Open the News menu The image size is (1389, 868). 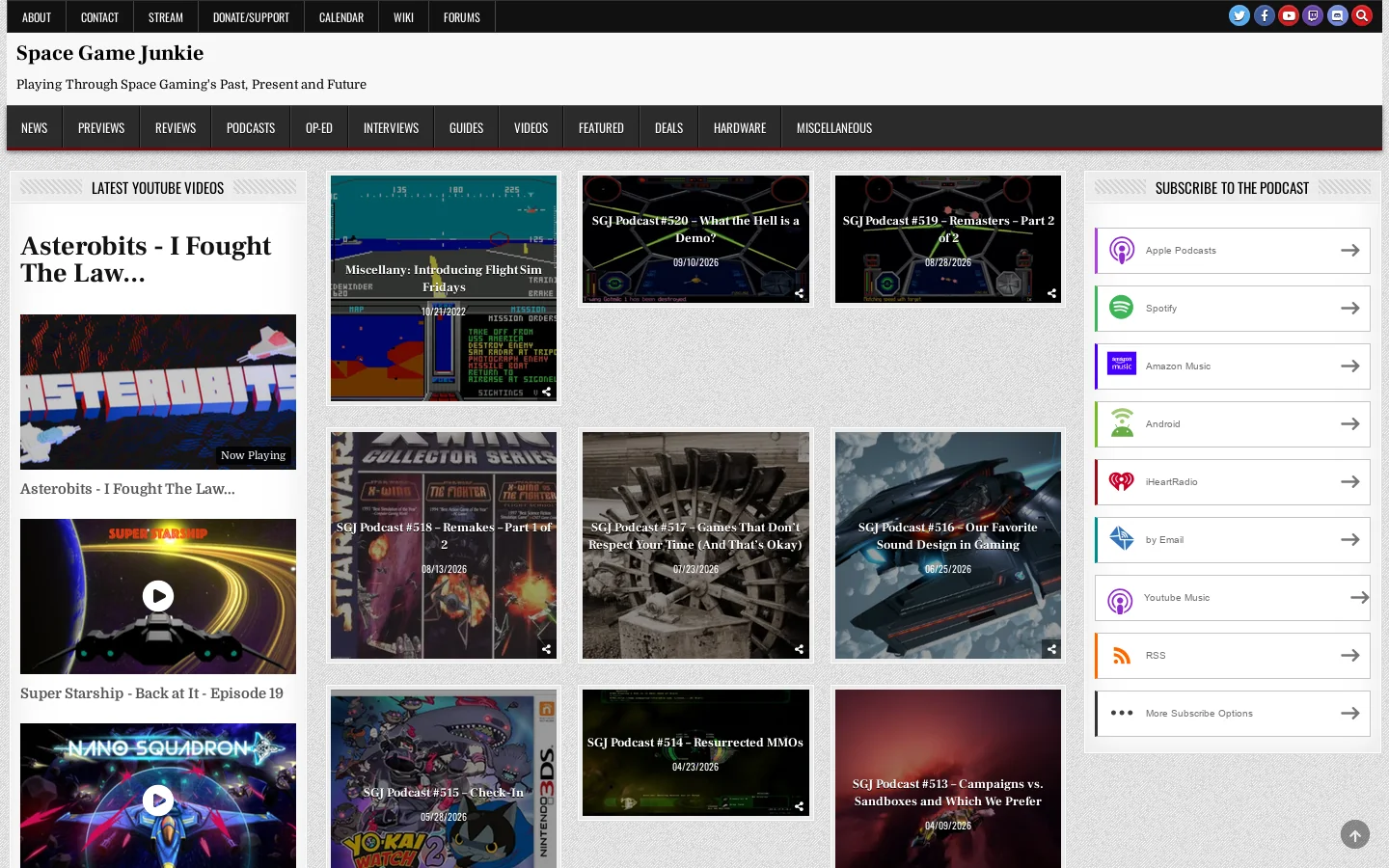(x=35, y=127)
